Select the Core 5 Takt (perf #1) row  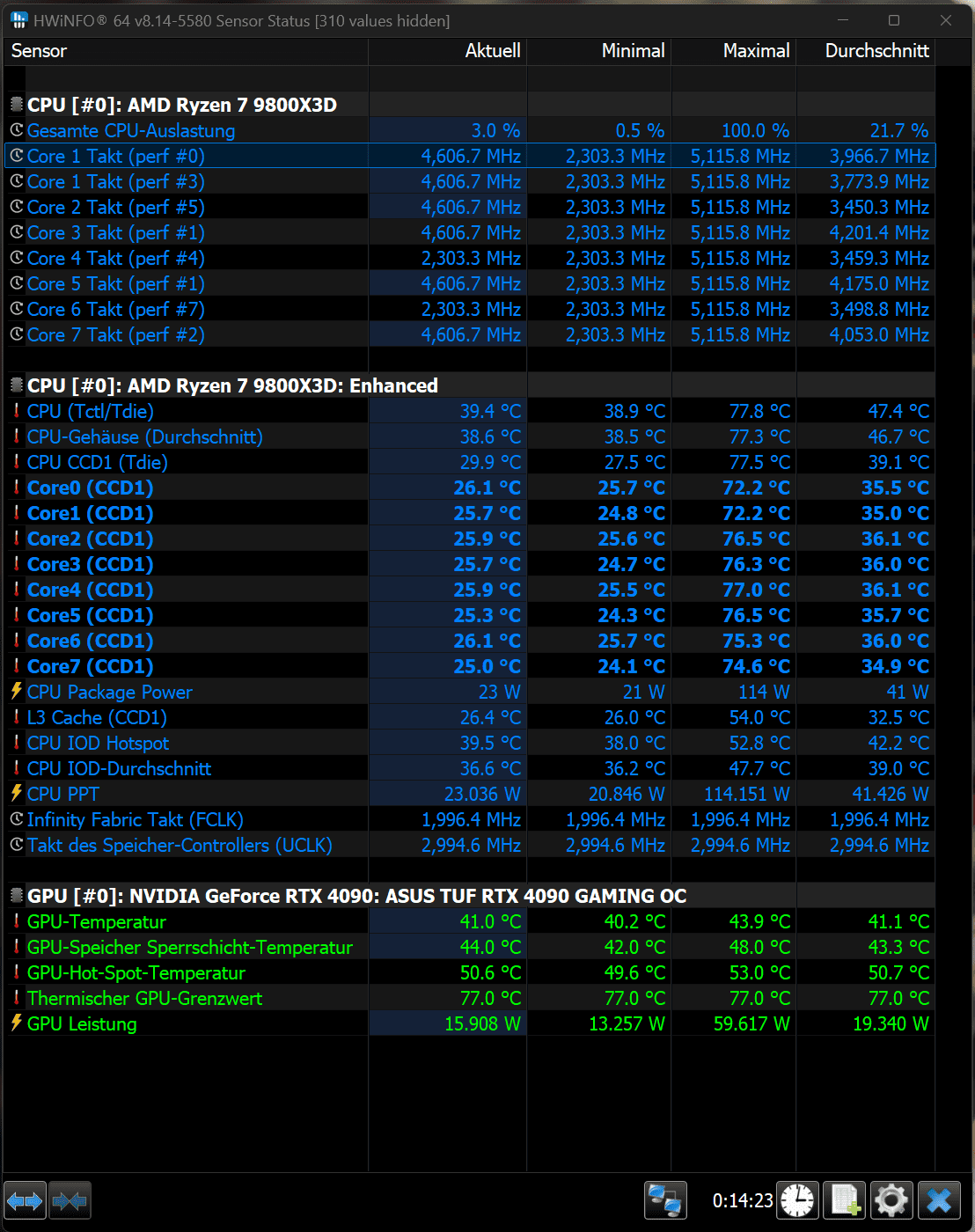coord(470,283)
